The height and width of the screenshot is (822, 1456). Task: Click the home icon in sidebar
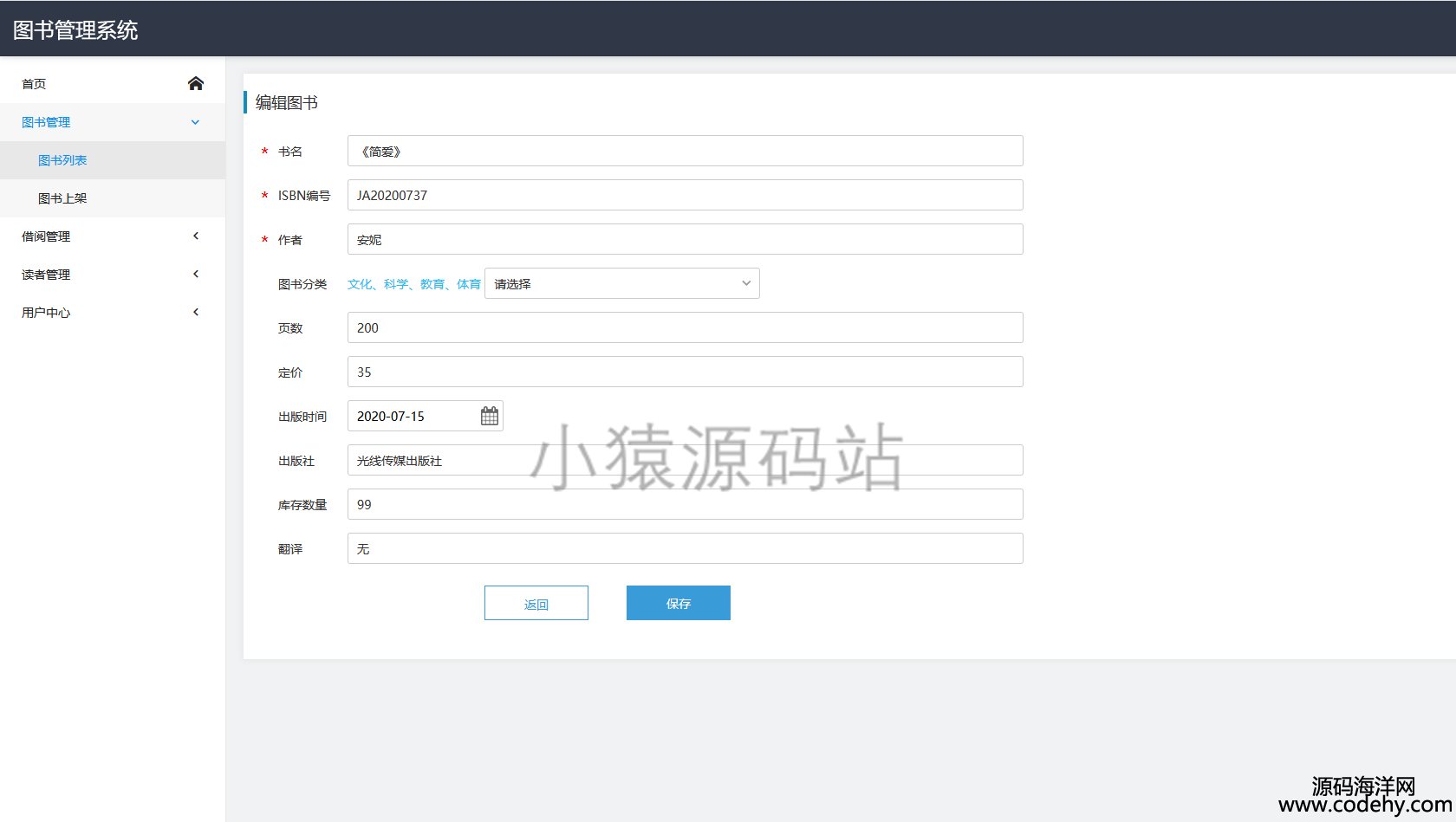click(196, 83)
